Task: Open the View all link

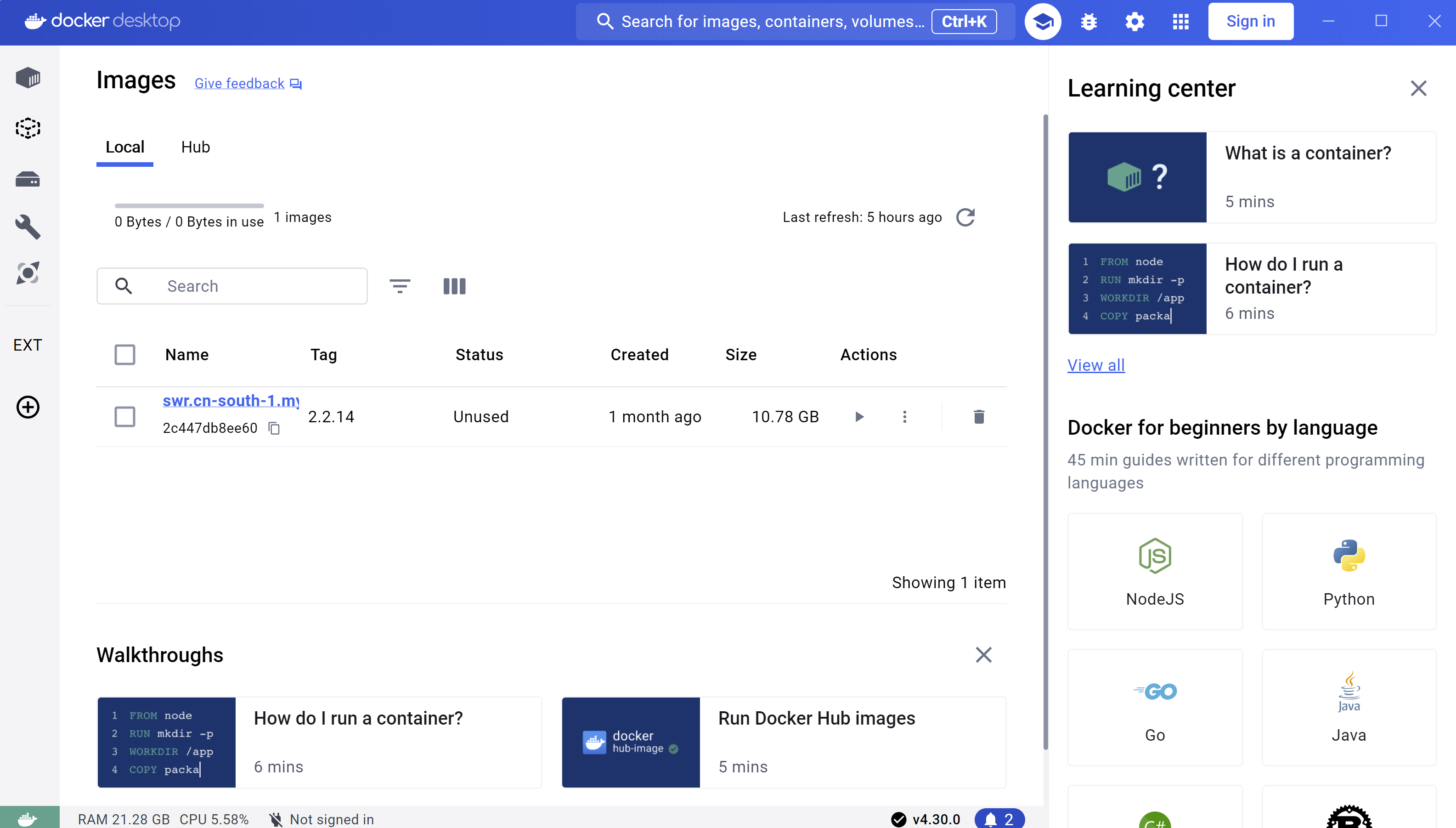Action: (x=1096, y=365)
